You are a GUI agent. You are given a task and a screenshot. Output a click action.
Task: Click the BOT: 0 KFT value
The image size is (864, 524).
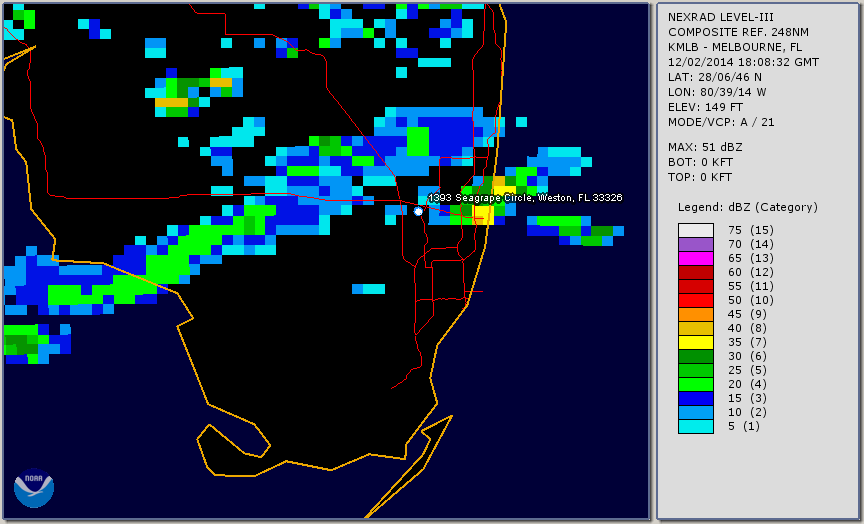700,162
